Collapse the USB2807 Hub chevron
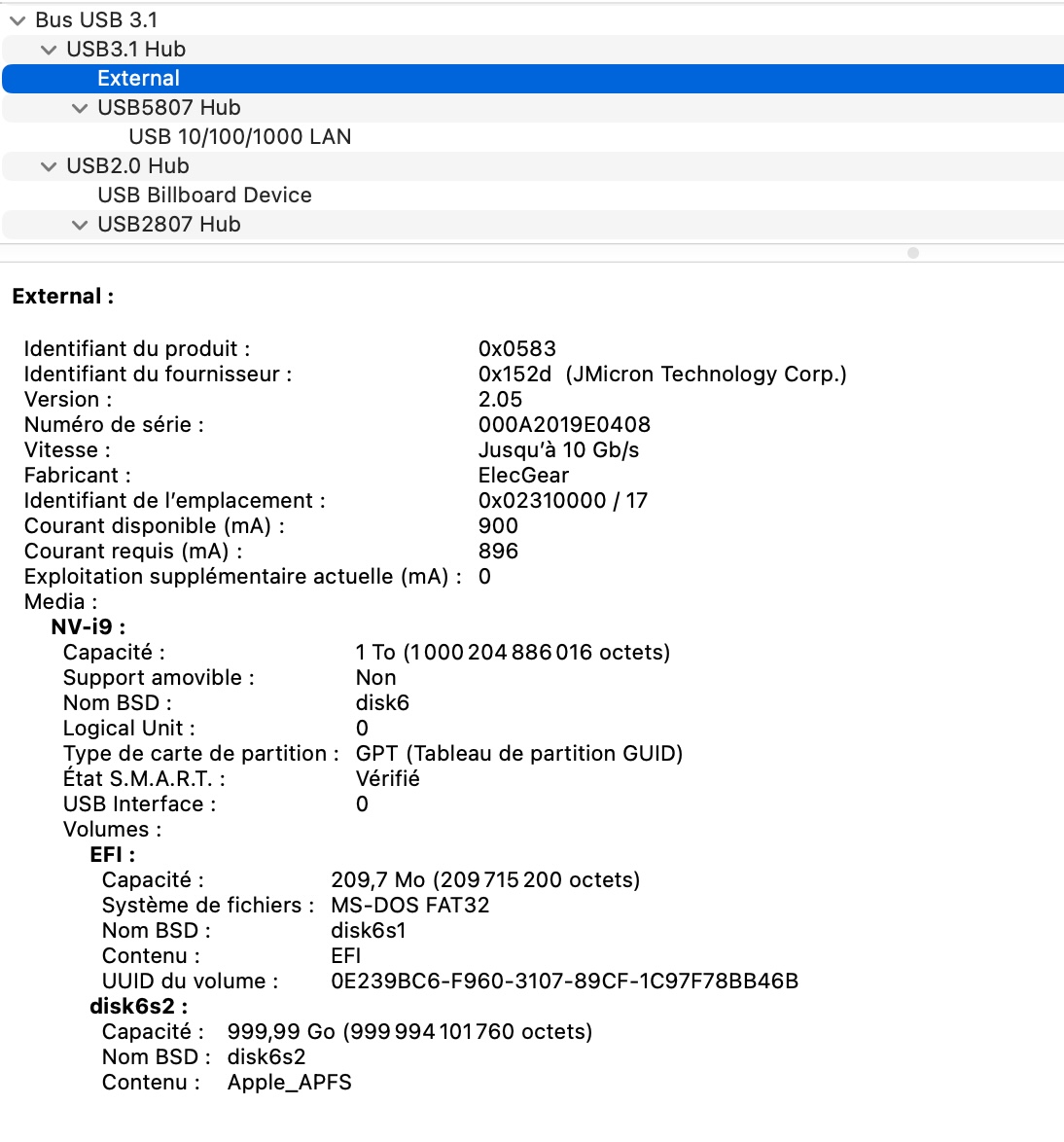Screen dimensions: 1064x1142 [x=80, y=225]
